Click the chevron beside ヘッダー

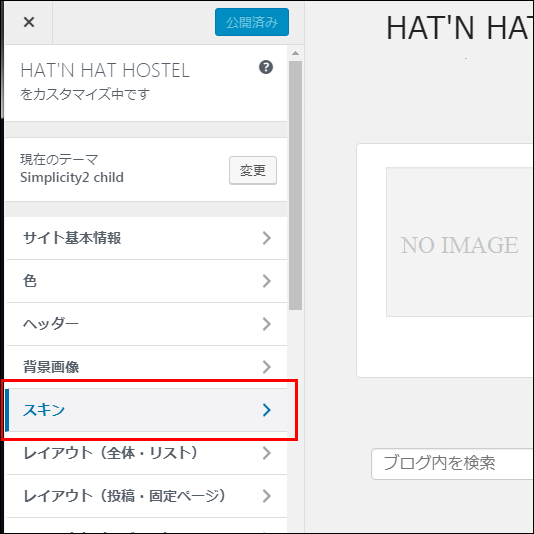coord(267,324)
